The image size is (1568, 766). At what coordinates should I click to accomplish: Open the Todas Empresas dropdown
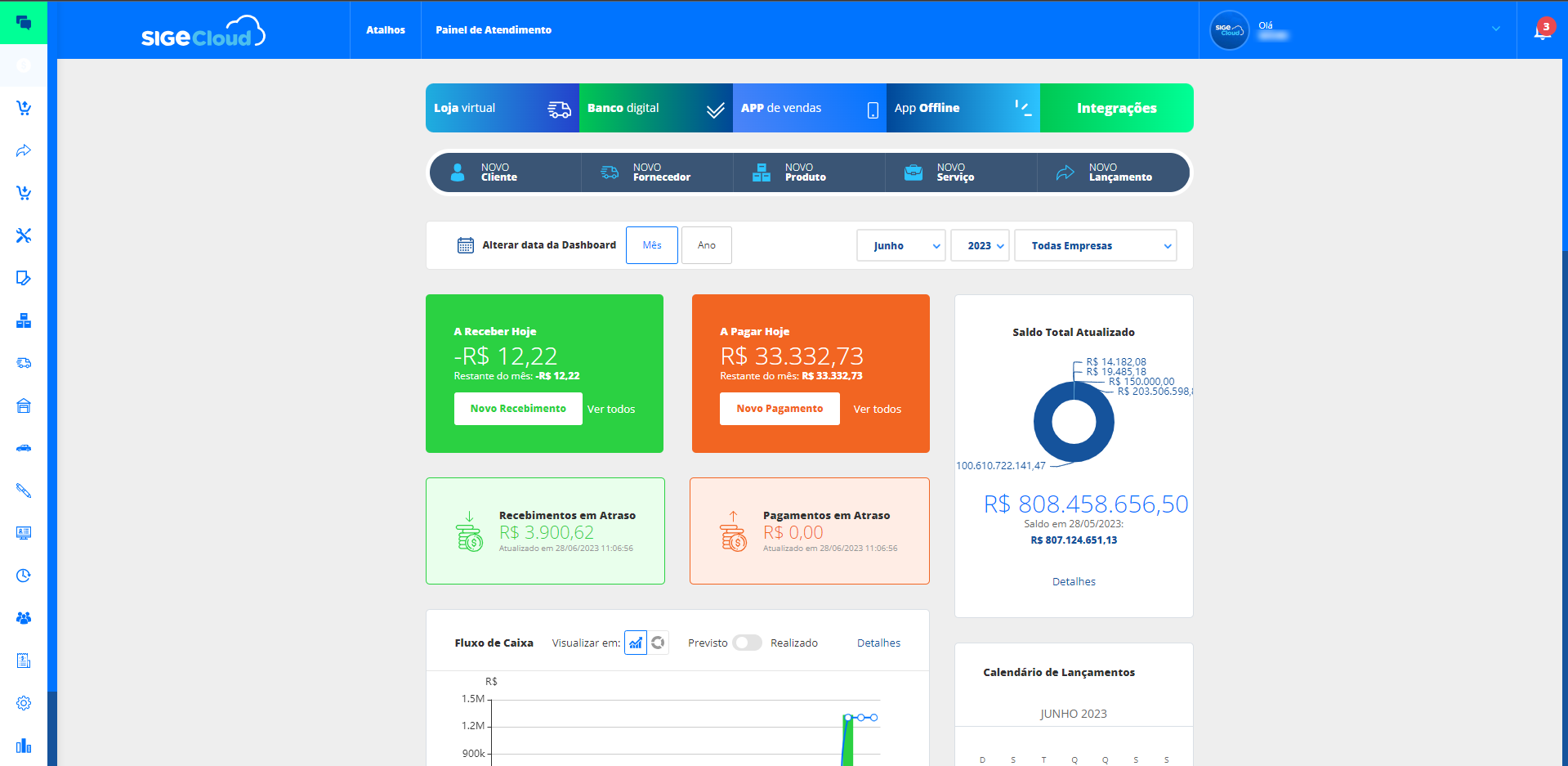point(1095,245)
